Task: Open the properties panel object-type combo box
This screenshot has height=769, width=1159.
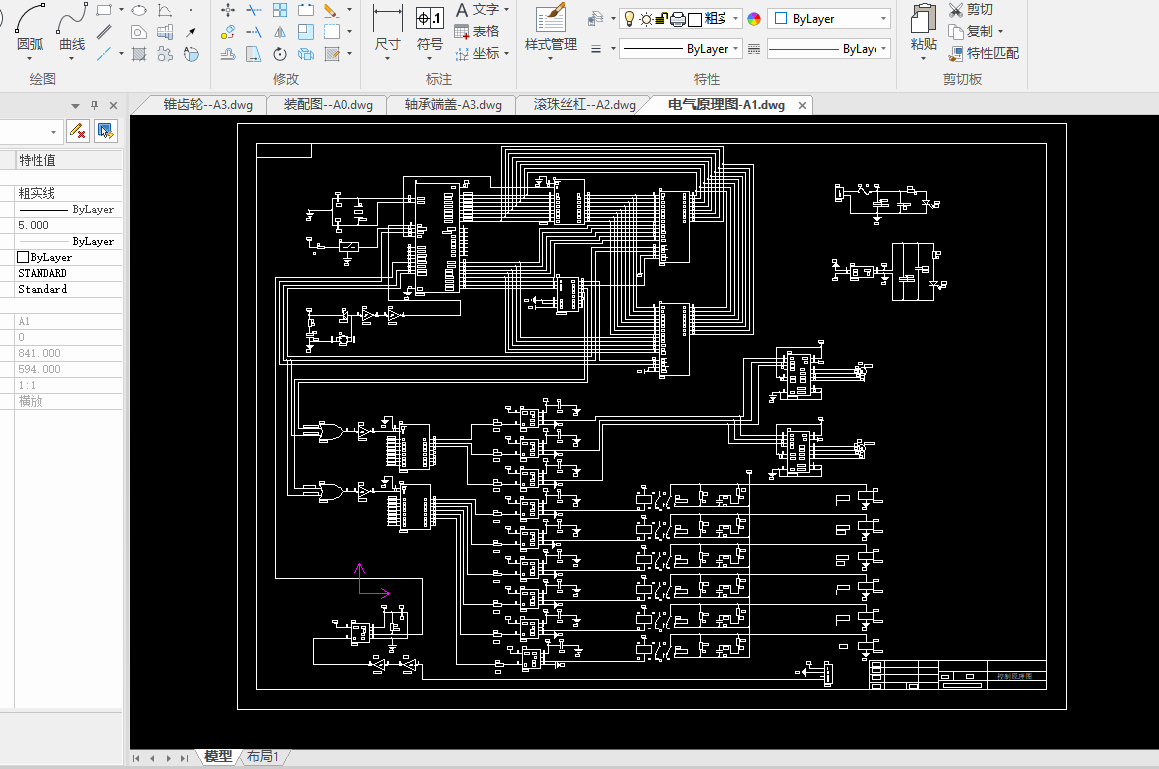Action: 30,132
